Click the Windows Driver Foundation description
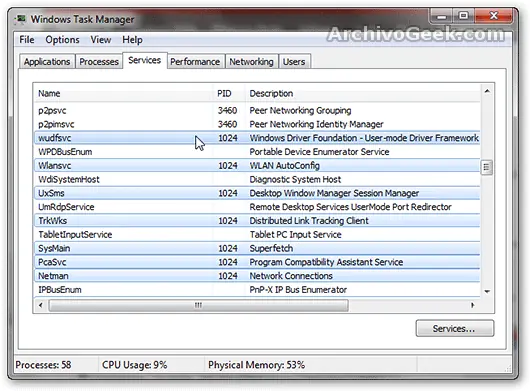The height and width of the screenshot is (391, 530). click(x=364, y=138)
